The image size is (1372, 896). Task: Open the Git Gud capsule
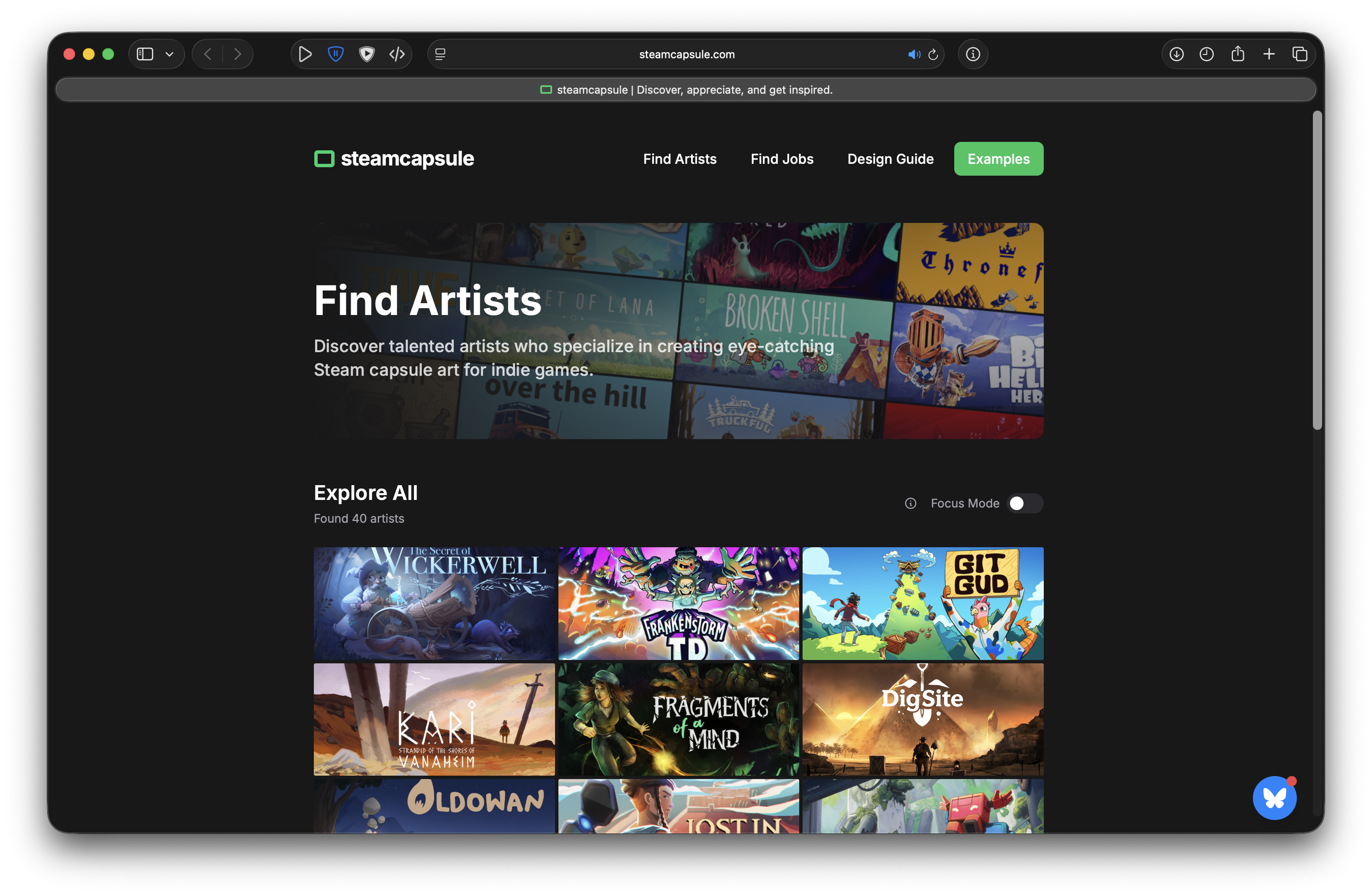[x=923, y=603]
